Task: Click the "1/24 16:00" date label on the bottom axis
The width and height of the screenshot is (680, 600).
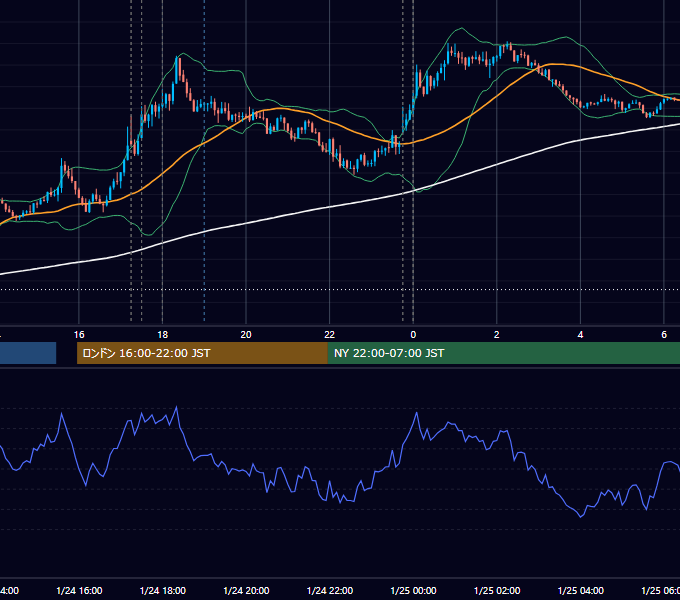Action: [x=79, y=590]
